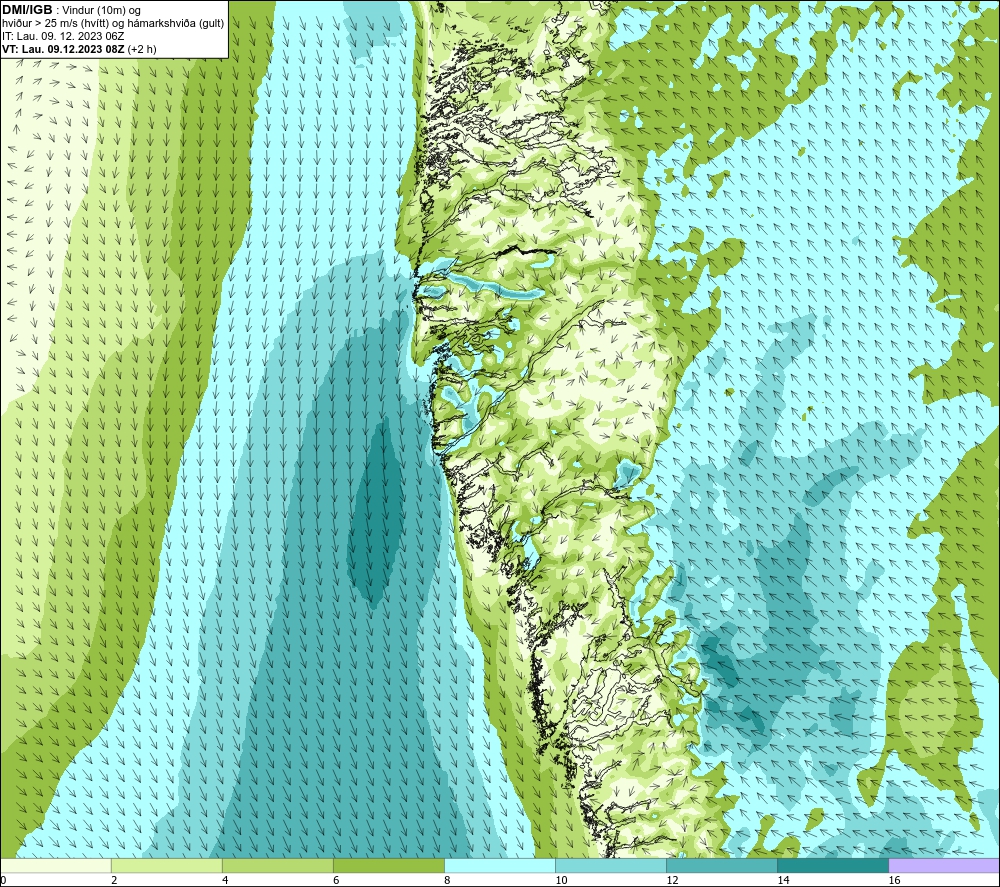The image size is (1000, 887).
Task: Click the 2–4 m/s light green legend swatch
Action: (x=167, y=866)
